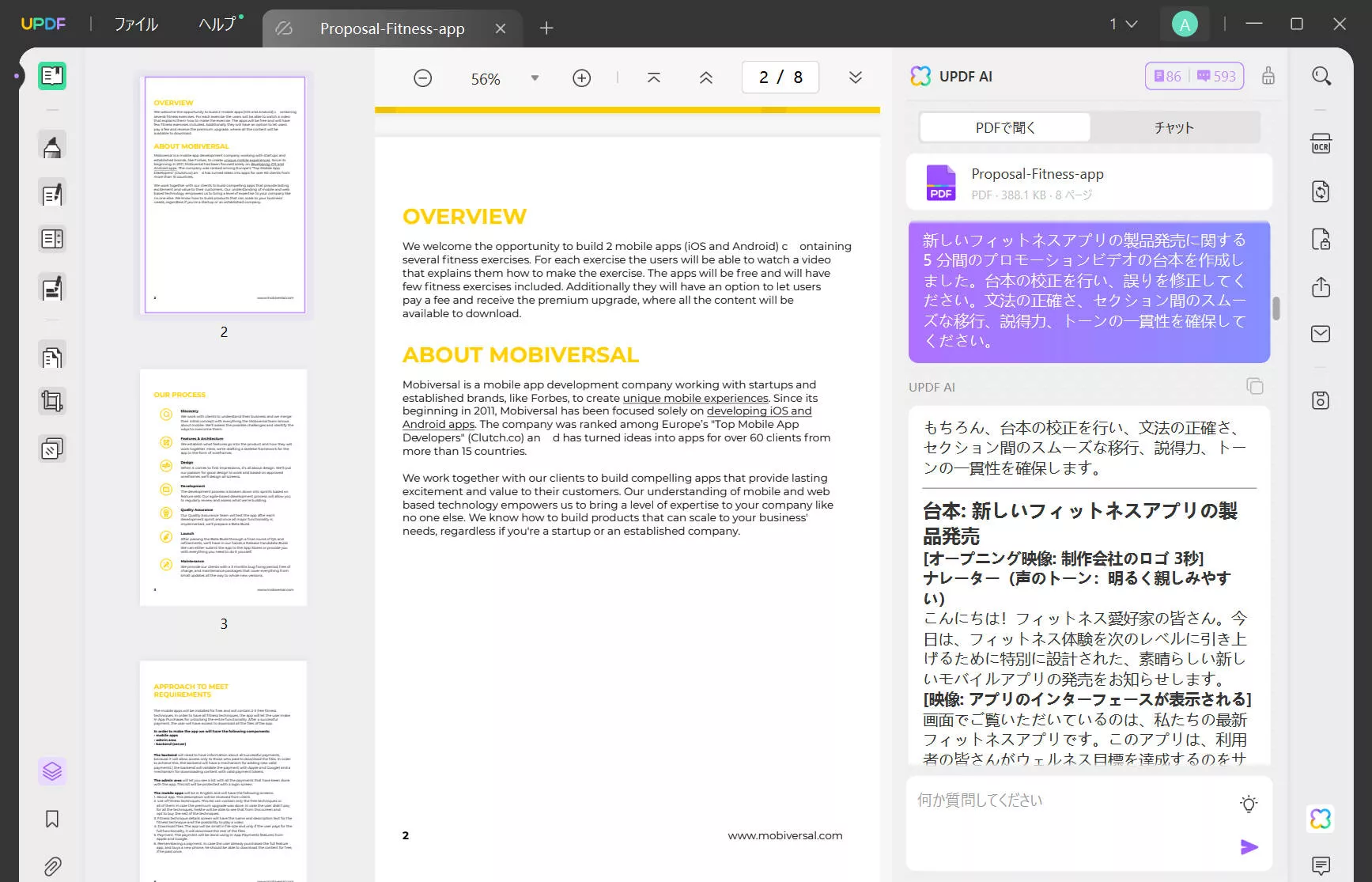Open the page tools icon above Crop
Screen dimensions: 1372x882
coord(52,358)
